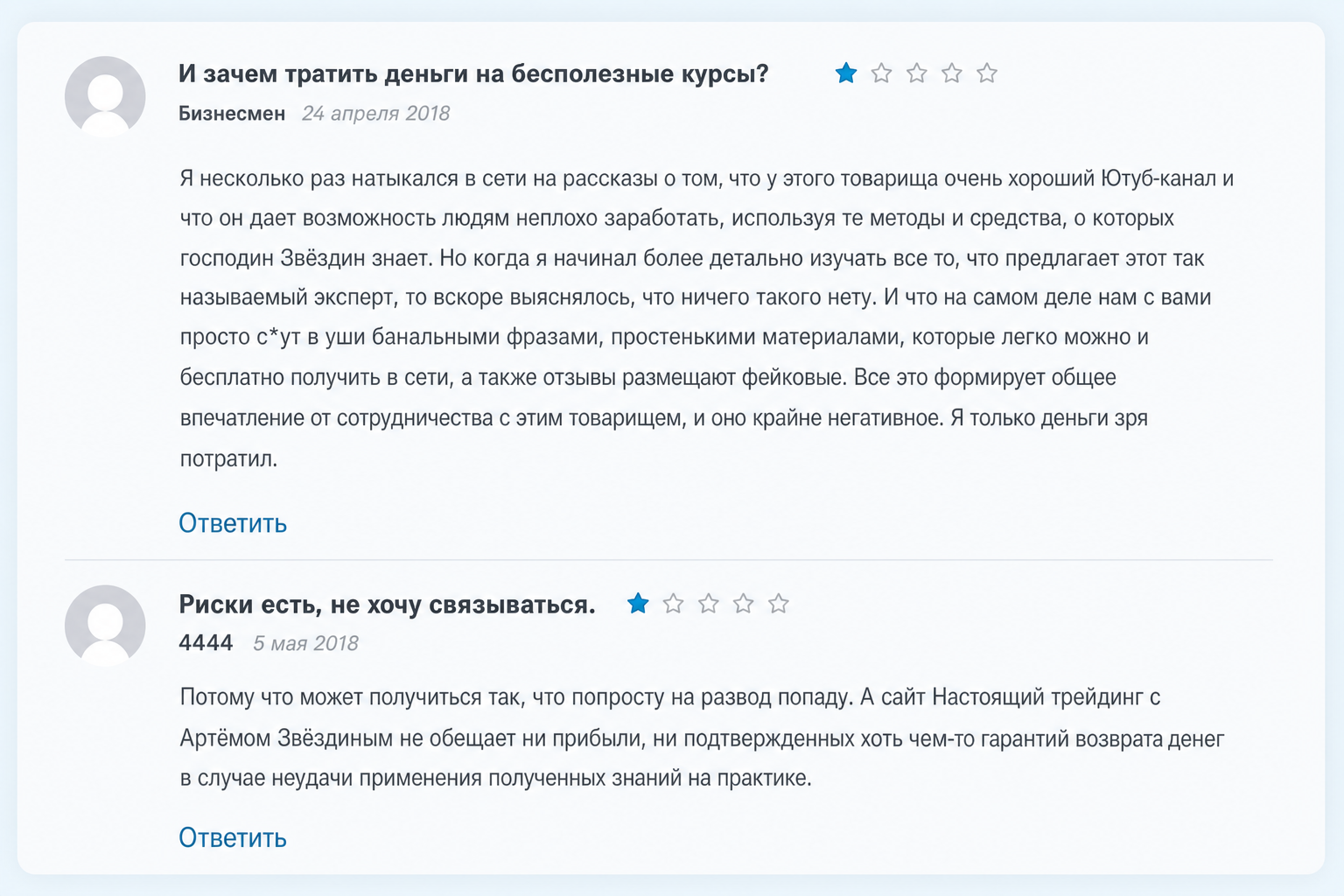Click second star in 4444's review rating
Screen dimensions: 1344x896
pos(673,604)
